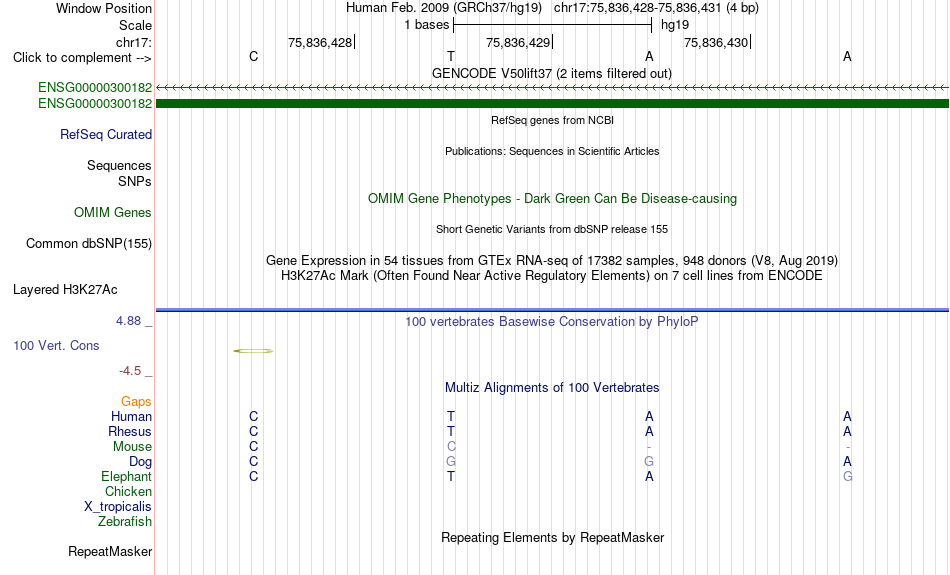Click the Dog row's first G base
The width and height of the screenshot is (950, 575).
[451, 462]
